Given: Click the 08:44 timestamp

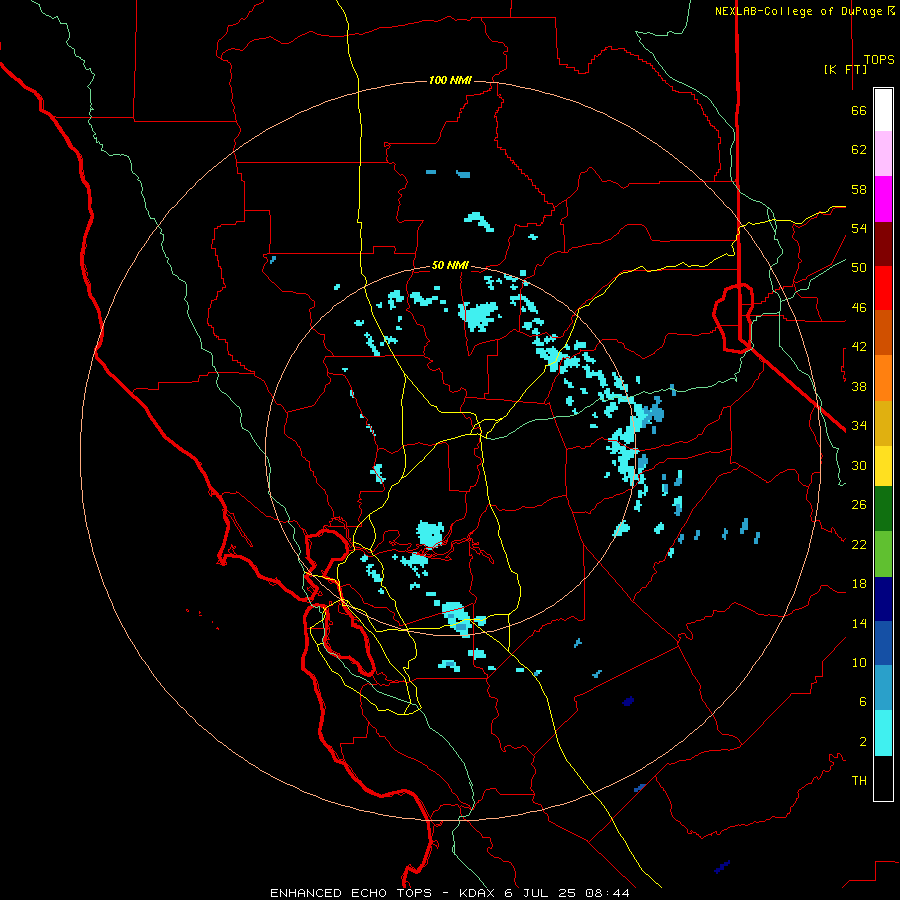Looking at the screenshot, I should click(x=607, y=893).
